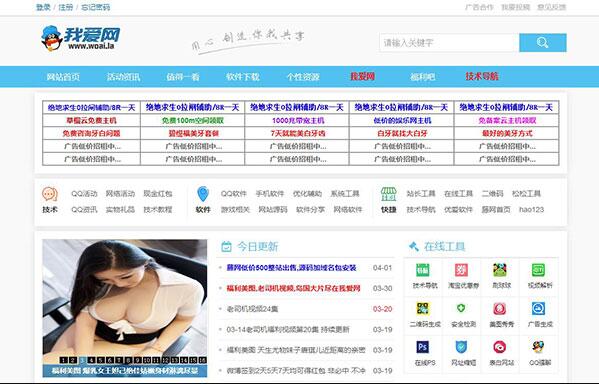Click the green storefront 快捷 icon
Screen dimensions: 599x384
point(388,194)
